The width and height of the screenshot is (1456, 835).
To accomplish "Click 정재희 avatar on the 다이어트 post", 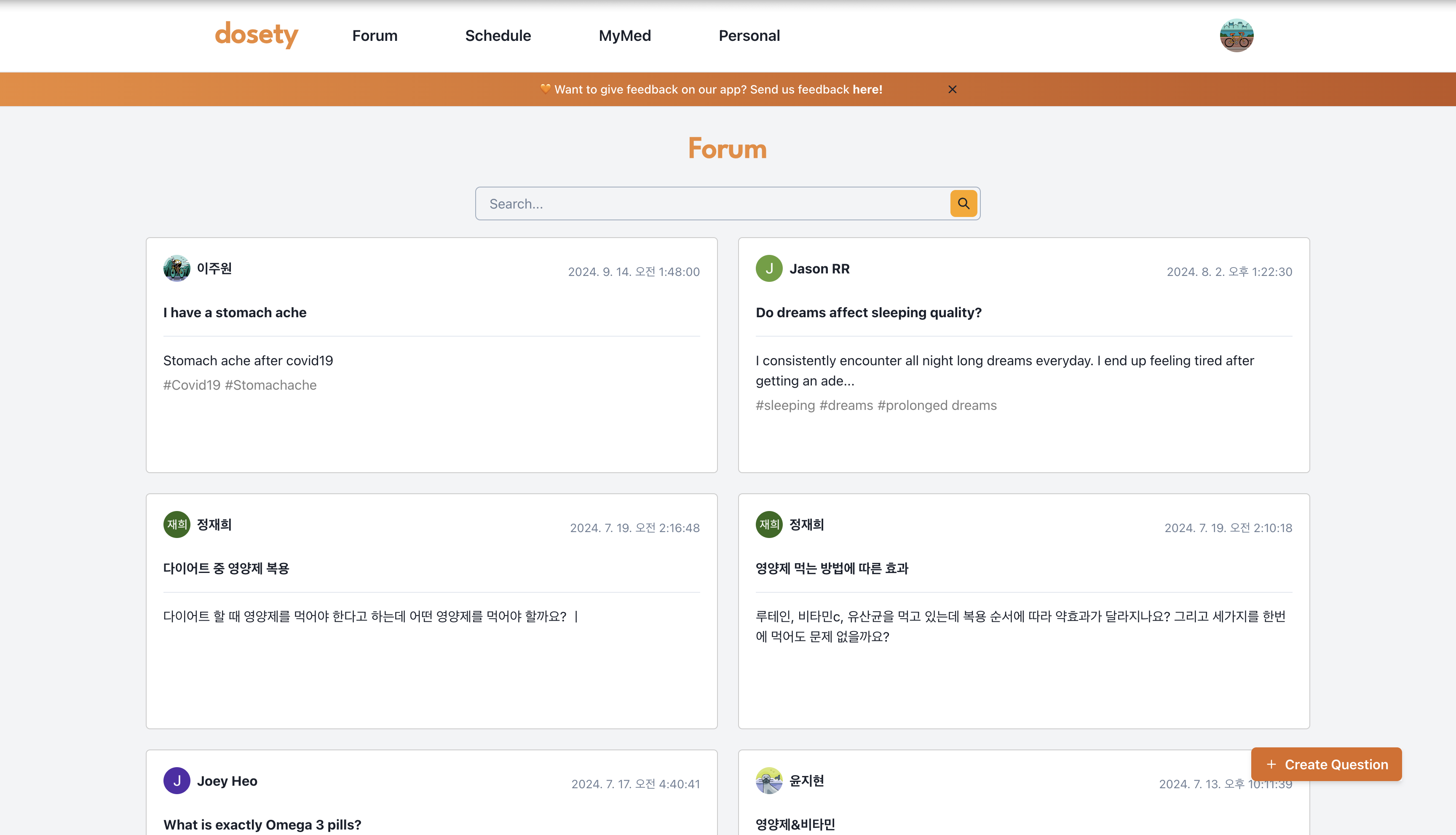I will pyautogui.click(x=177, y=525).
